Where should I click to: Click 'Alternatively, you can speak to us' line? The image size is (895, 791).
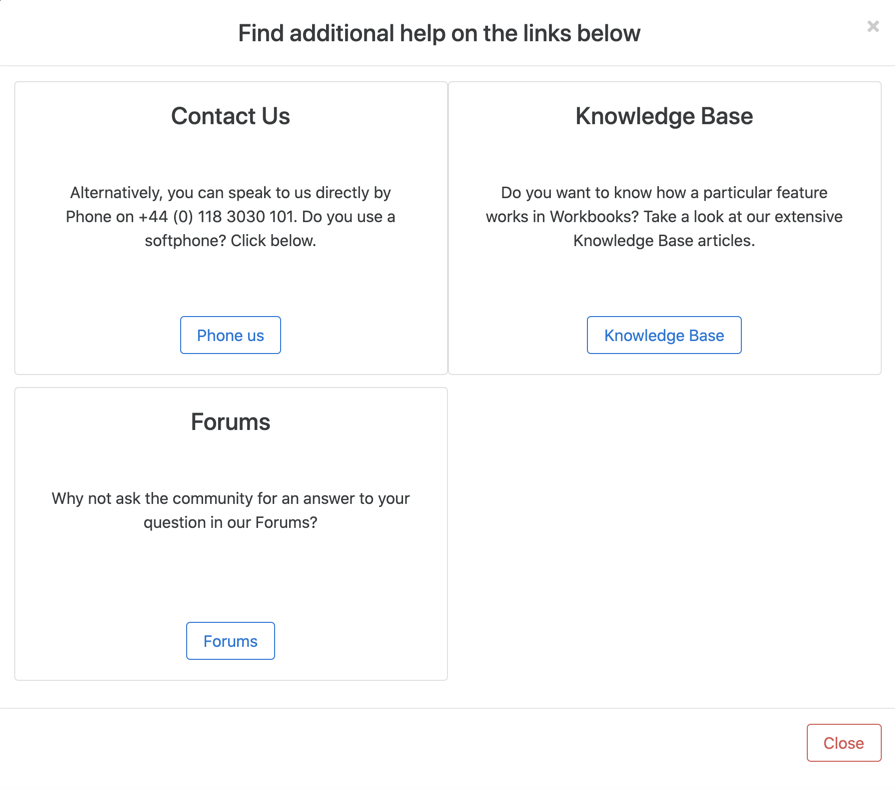click(x=230, y=193)
